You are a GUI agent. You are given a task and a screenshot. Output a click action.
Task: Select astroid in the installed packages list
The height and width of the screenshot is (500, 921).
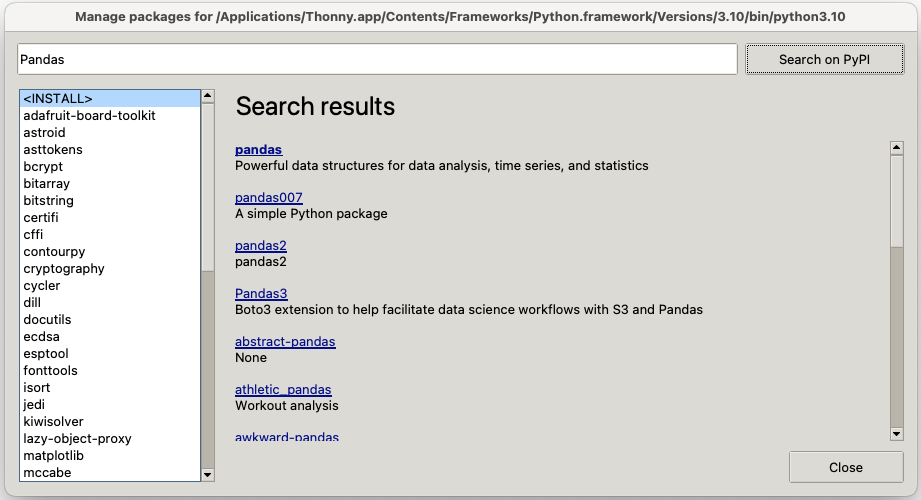(110, 133)
